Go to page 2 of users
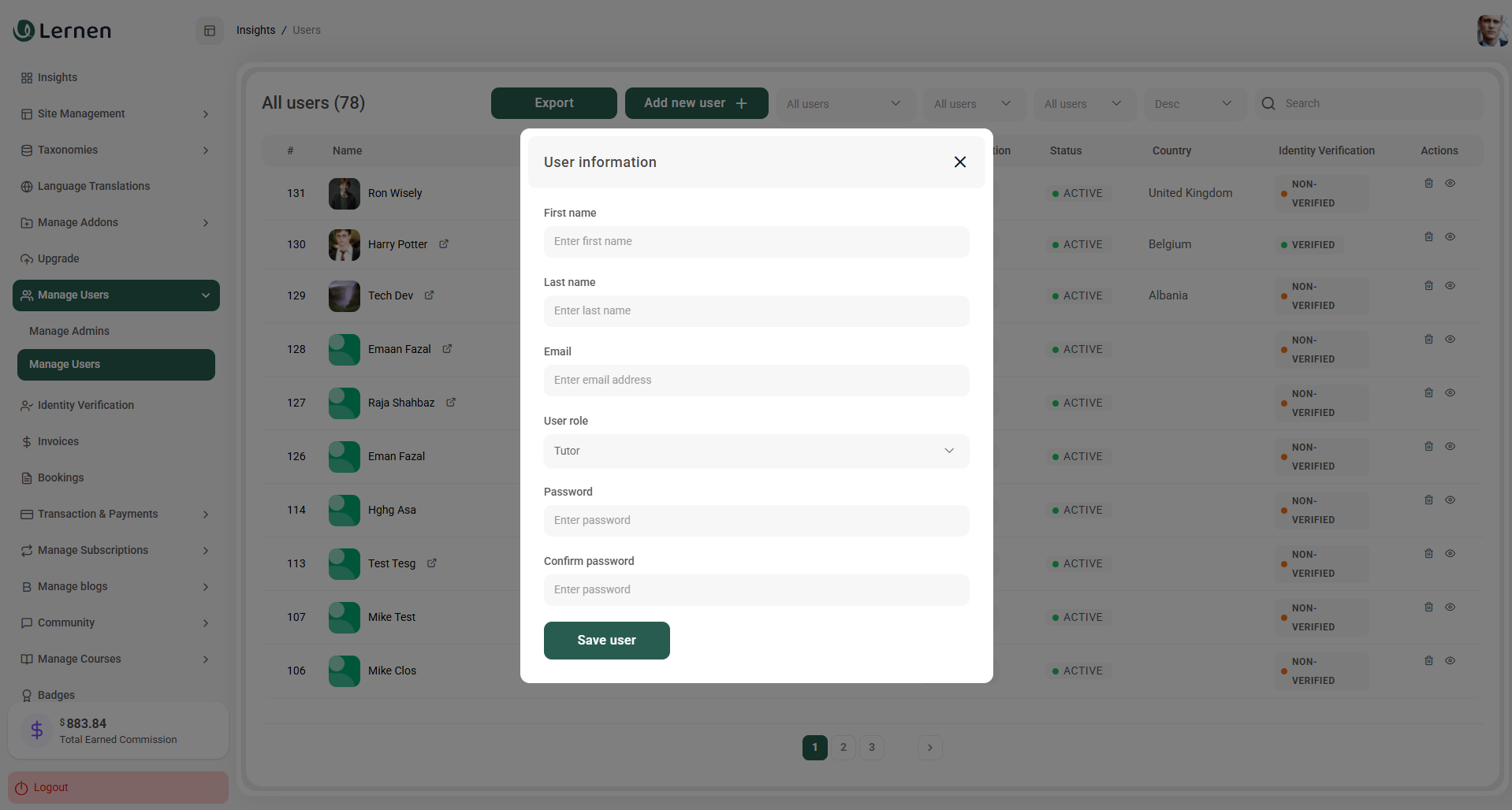Screen dimensions: 1512x810 [844, 748]
